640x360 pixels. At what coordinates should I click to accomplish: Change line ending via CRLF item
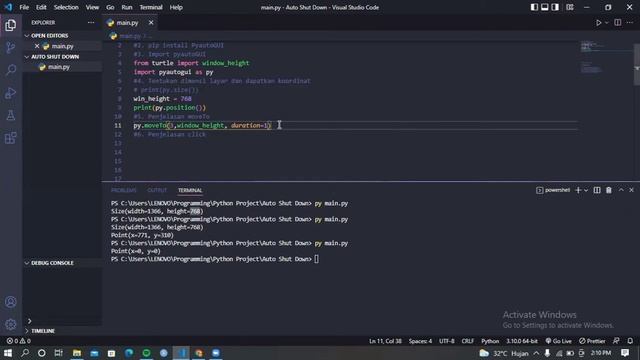[468, 341]
